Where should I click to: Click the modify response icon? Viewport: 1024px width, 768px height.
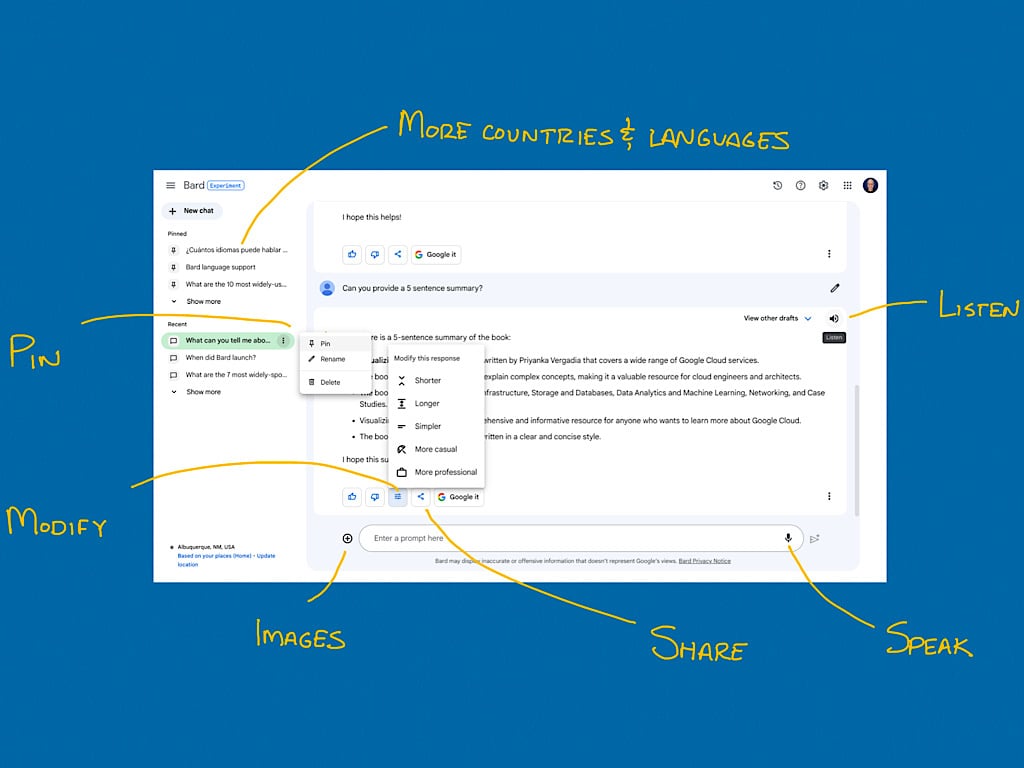coord(398,497)
